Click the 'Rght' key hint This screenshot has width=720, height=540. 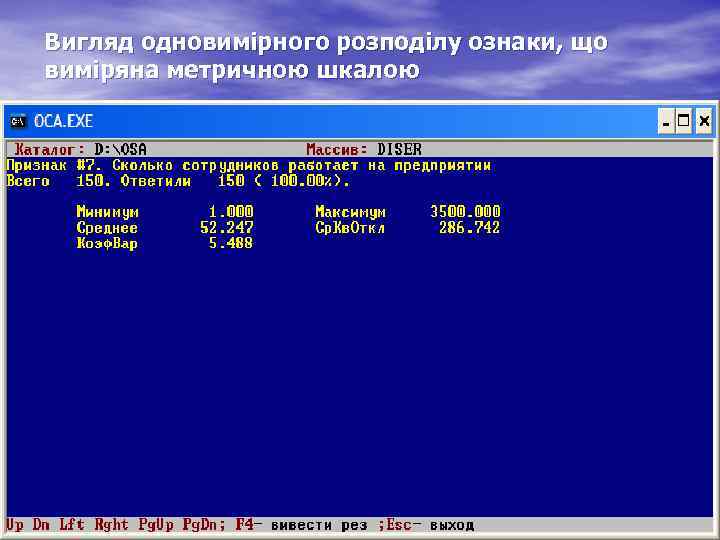click(x=112, y=524)
